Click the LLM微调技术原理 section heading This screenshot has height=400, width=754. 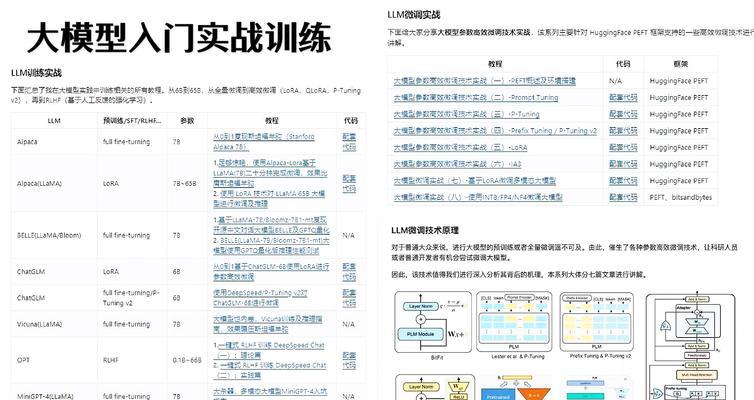click(425, 230)
